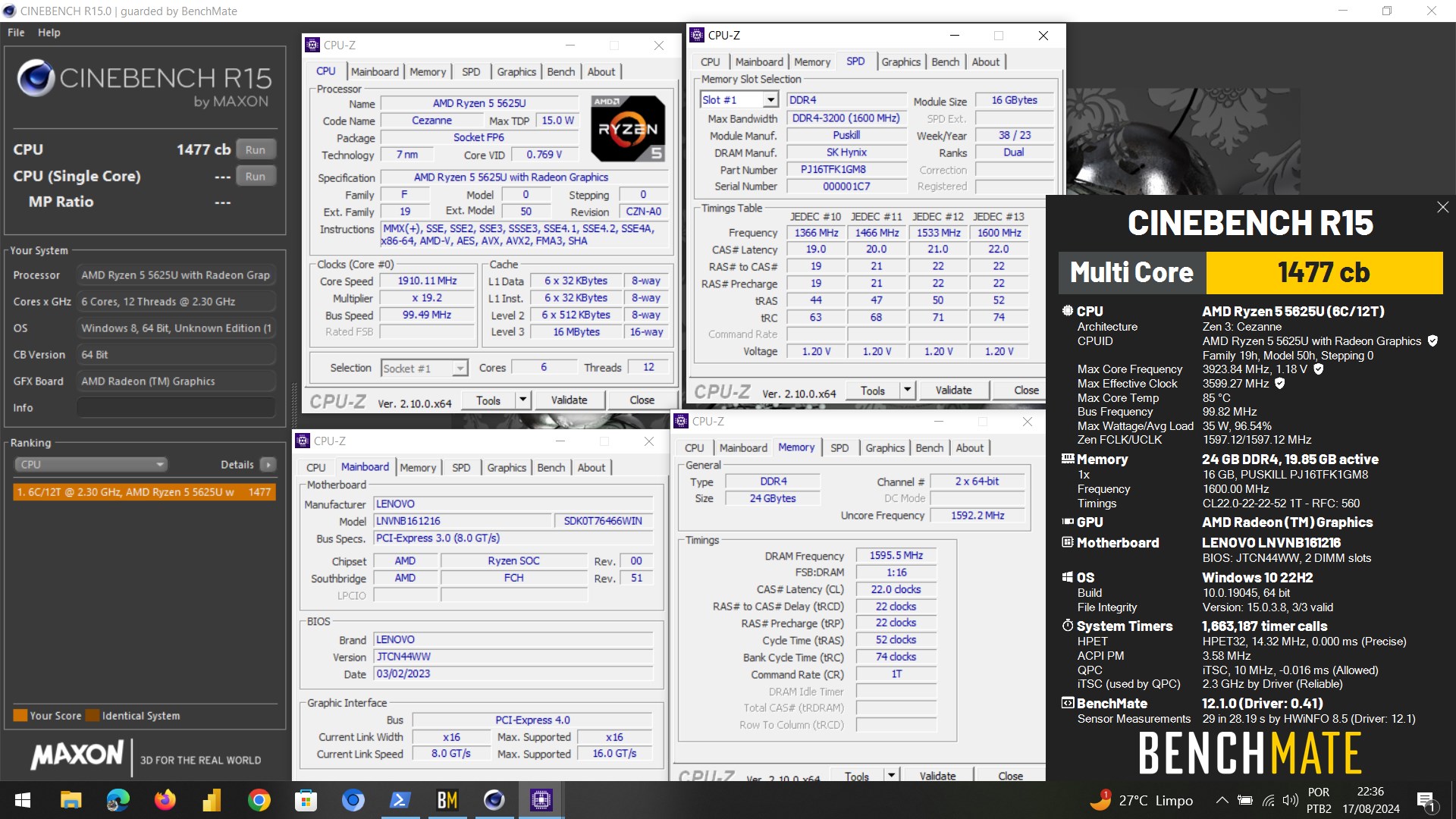Open the Ranking CPU dropdown in Cinebench
1456x819 pixels.
click(x=90, y=464)
